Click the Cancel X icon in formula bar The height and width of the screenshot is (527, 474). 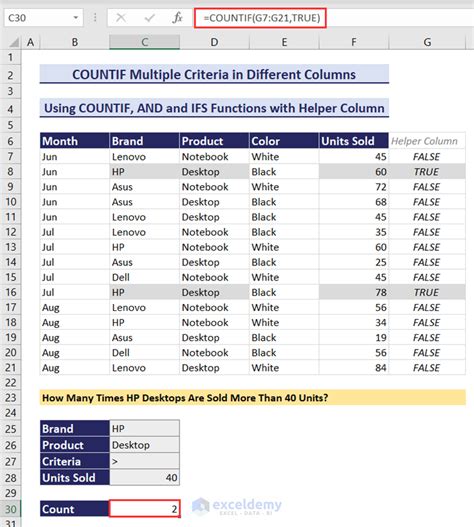pyautogui.click(x=121, y=18)
